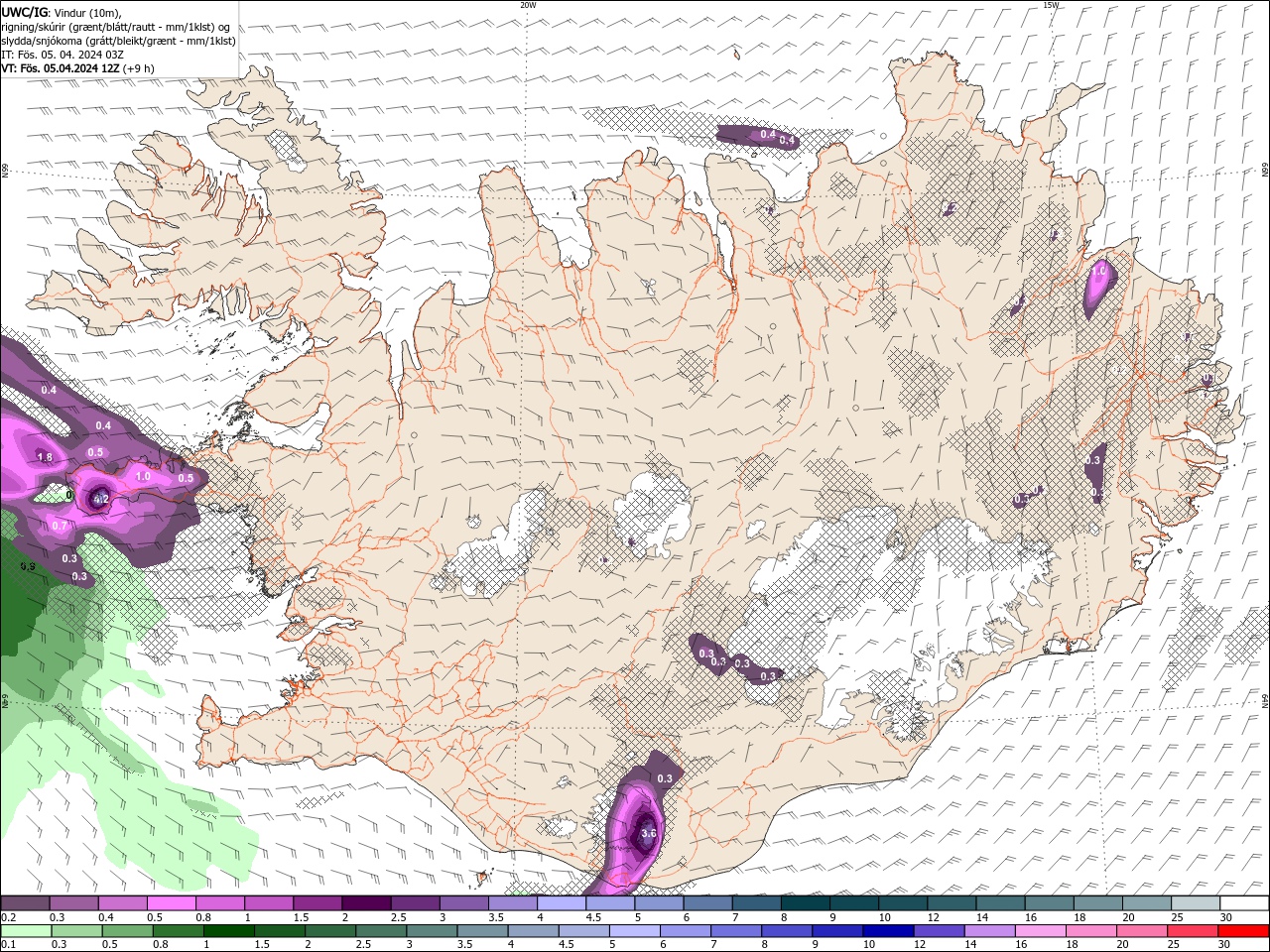
Task: Click the dusky mauve 0.2 snow swatch
Action: click(25, 903)
